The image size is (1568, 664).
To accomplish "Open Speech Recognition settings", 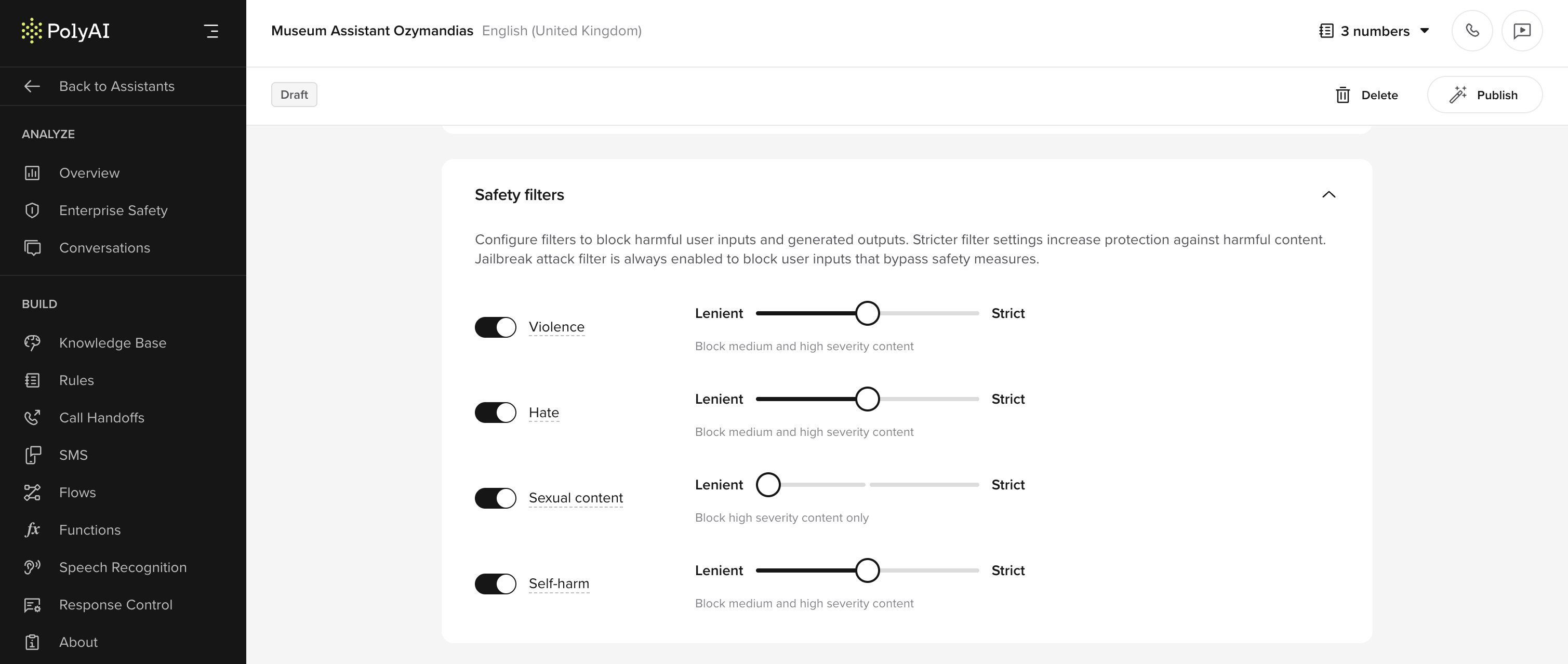I will click(x=123, y=567).
